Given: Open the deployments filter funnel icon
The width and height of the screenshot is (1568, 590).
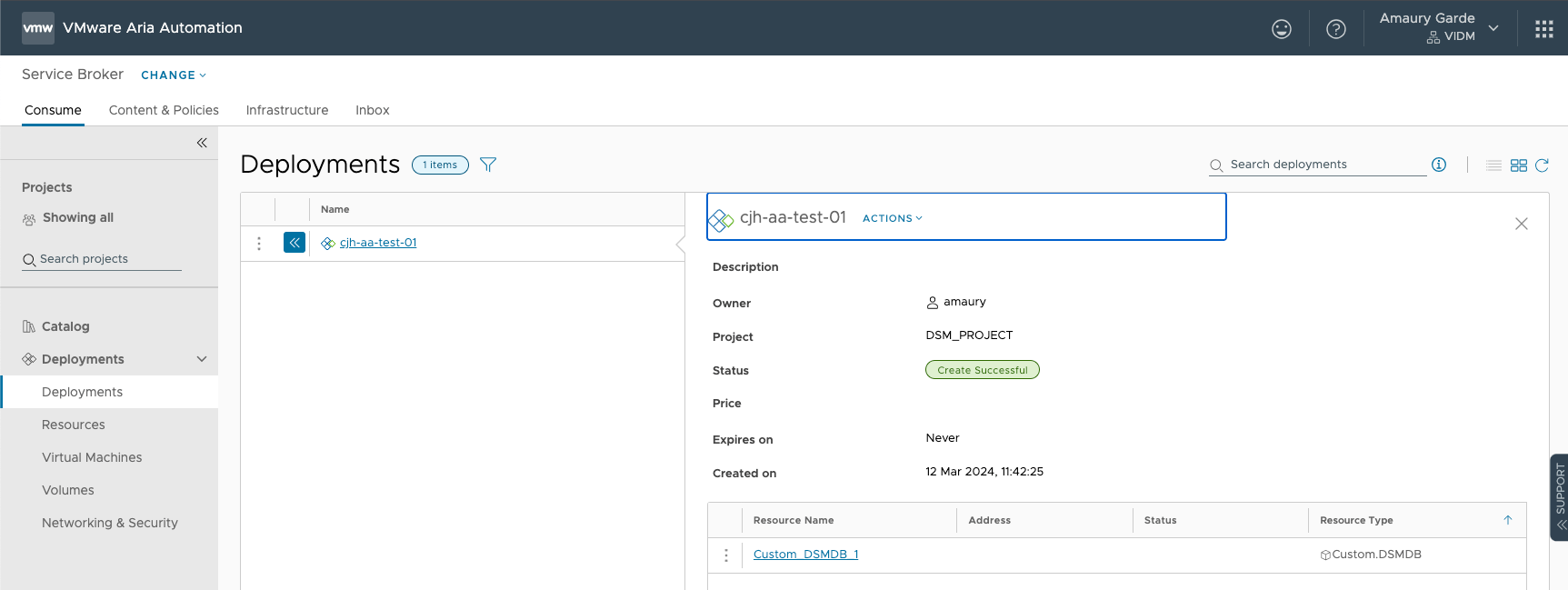Looking at the screenshot, I should (488, 165).
